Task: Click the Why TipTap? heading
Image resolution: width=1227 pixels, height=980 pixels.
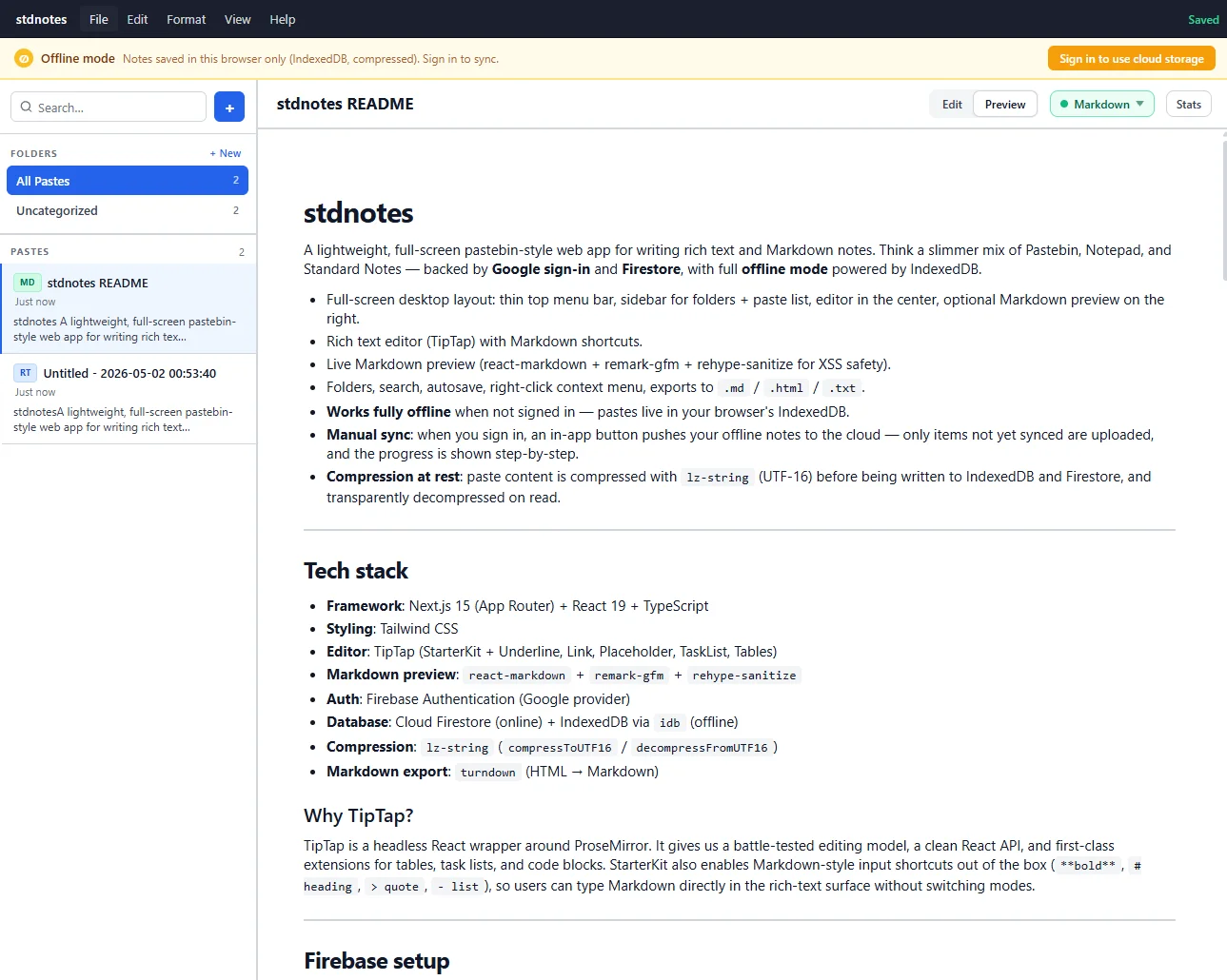Action: pos(359,815)
